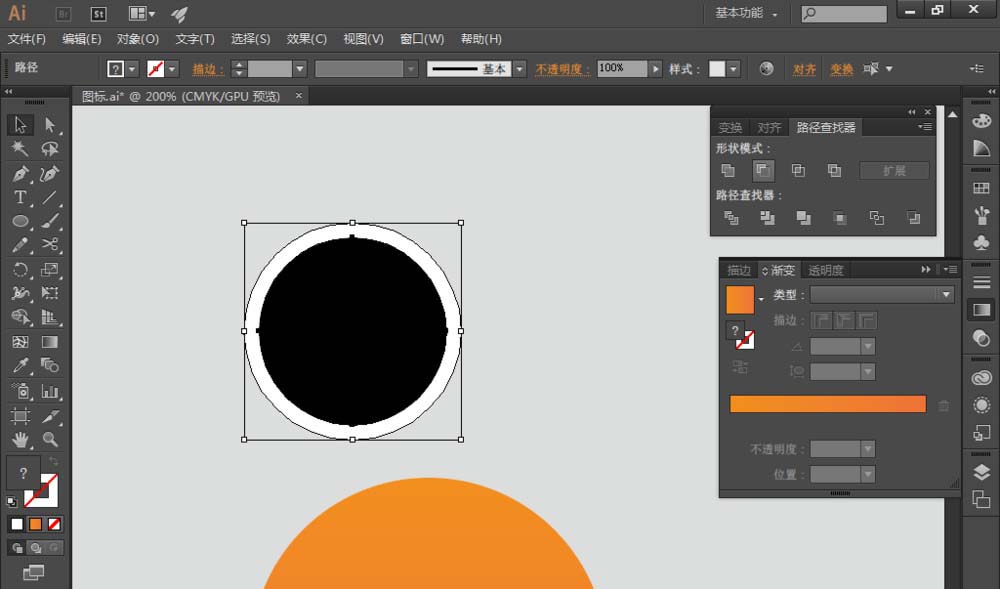Select the Rotate tool

tap(20, 269)
